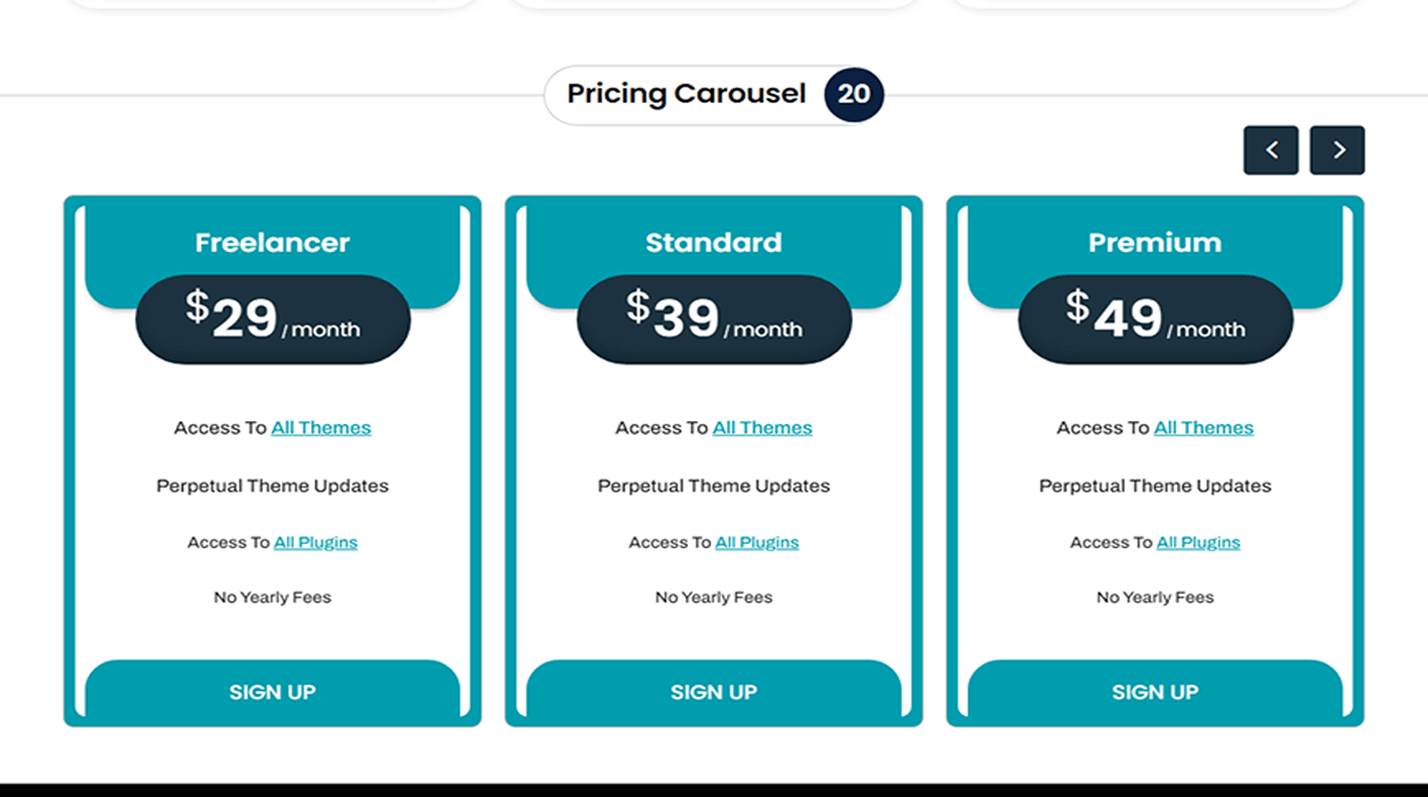Sign up for the Standard plan
The image size is (1428, 797).
[x=713, y=692]
